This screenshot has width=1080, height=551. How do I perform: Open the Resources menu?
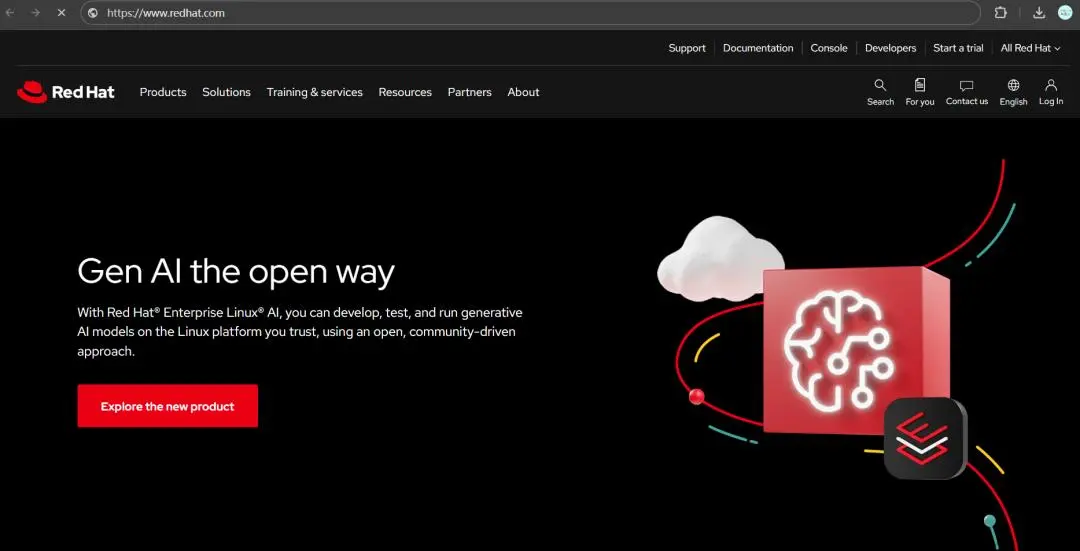(405, 92)
